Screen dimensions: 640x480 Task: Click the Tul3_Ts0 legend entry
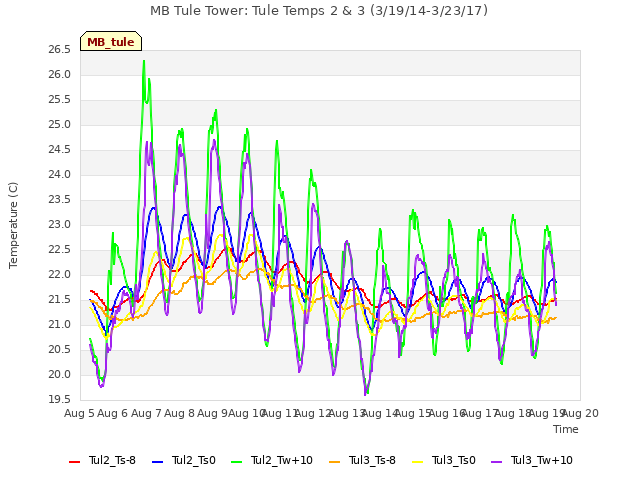(444, 460)
